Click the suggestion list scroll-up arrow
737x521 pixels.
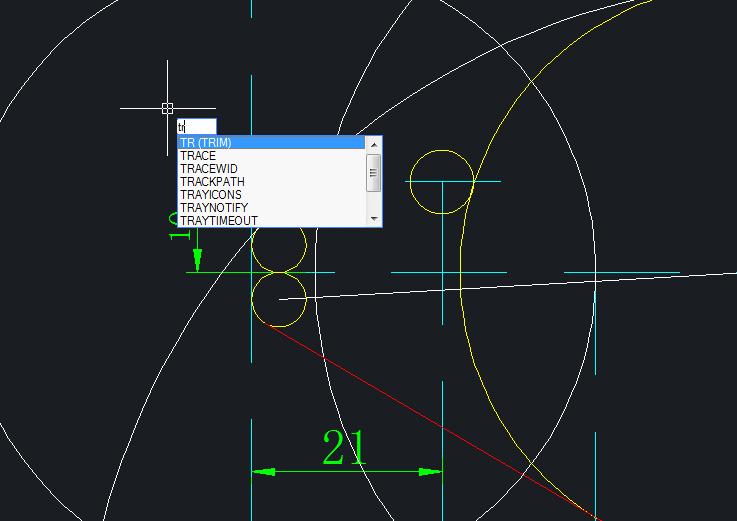[x=374, y=143]
